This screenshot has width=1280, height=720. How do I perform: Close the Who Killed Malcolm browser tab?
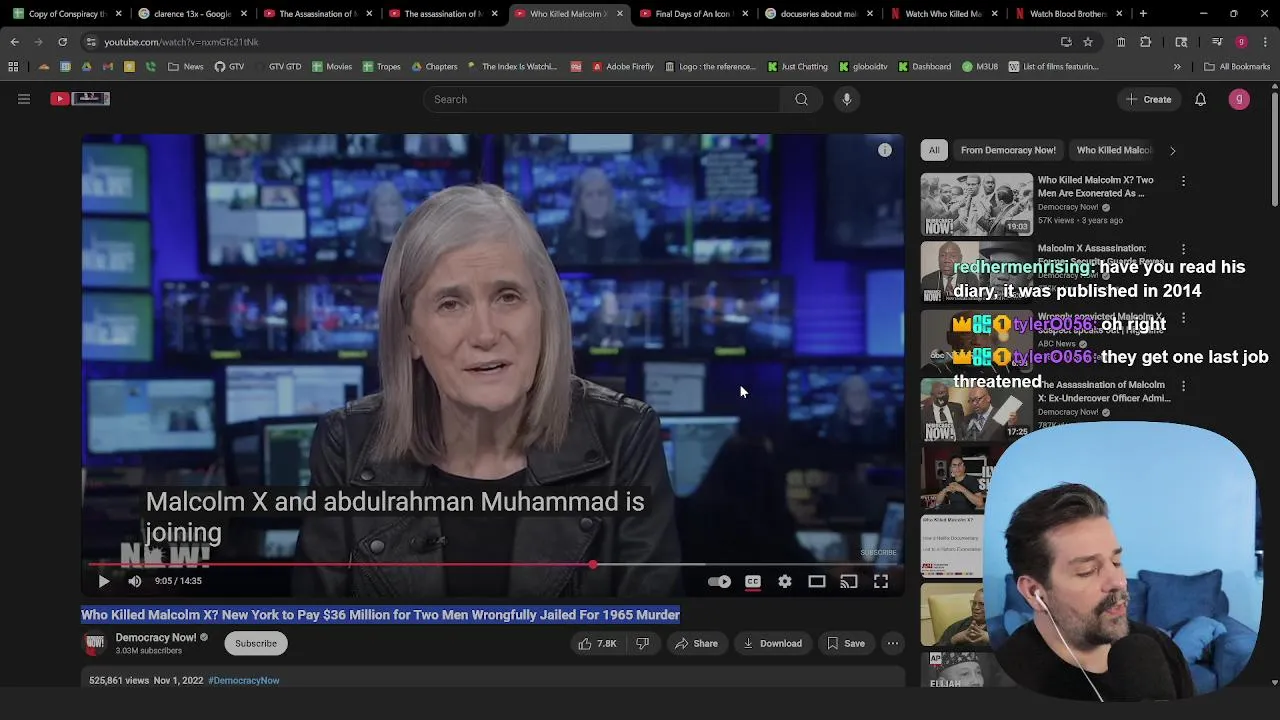point(619,14)
